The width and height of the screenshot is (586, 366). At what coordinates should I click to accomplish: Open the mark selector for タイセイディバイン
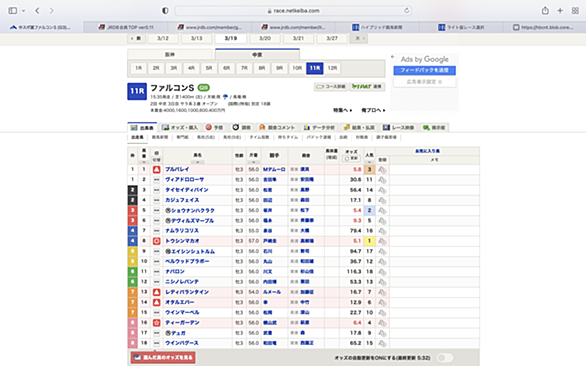pos(157,190)
